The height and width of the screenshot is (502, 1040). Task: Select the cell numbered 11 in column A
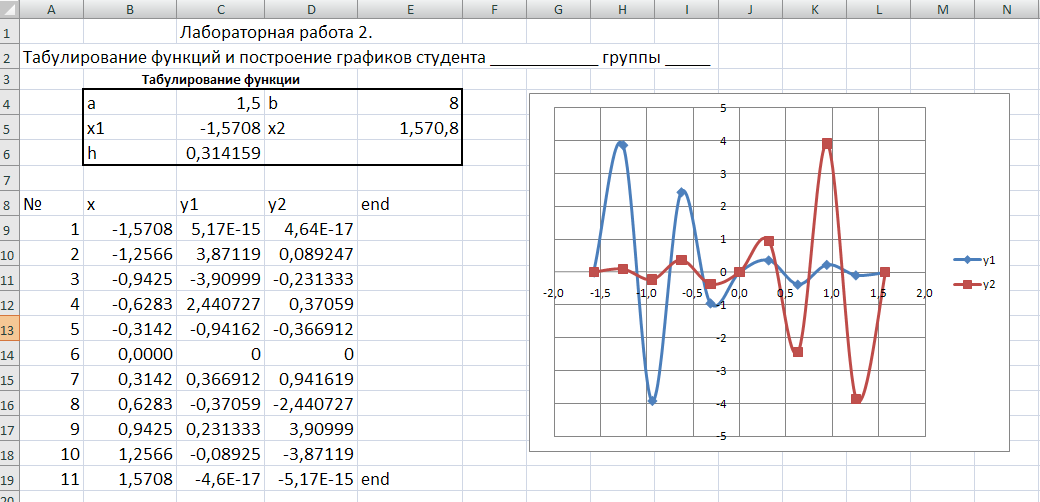pyautogui.click(x=52, y=479)
